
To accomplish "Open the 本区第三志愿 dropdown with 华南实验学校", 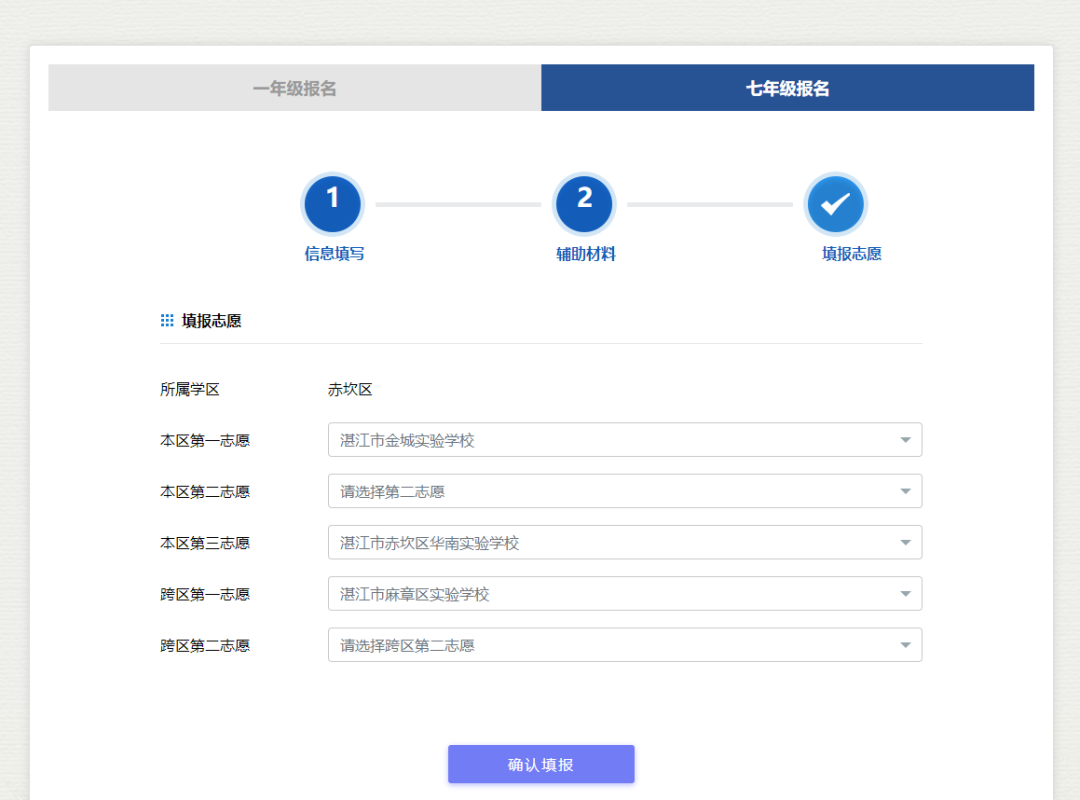I will (x=610, y=543).
